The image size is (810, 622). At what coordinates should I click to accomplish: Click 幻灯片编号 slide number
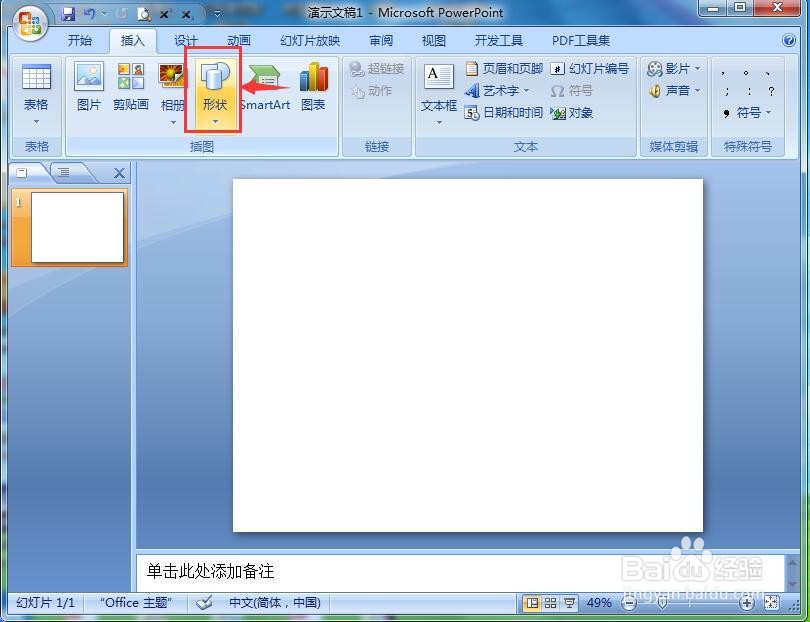click(x=590, y=68)
